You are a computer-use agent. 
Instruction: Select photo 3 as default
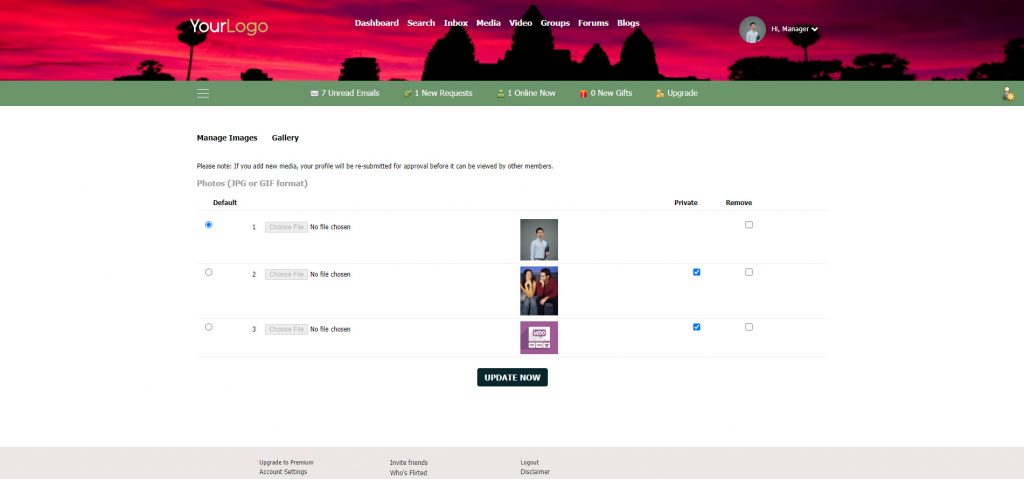[208, 327]
